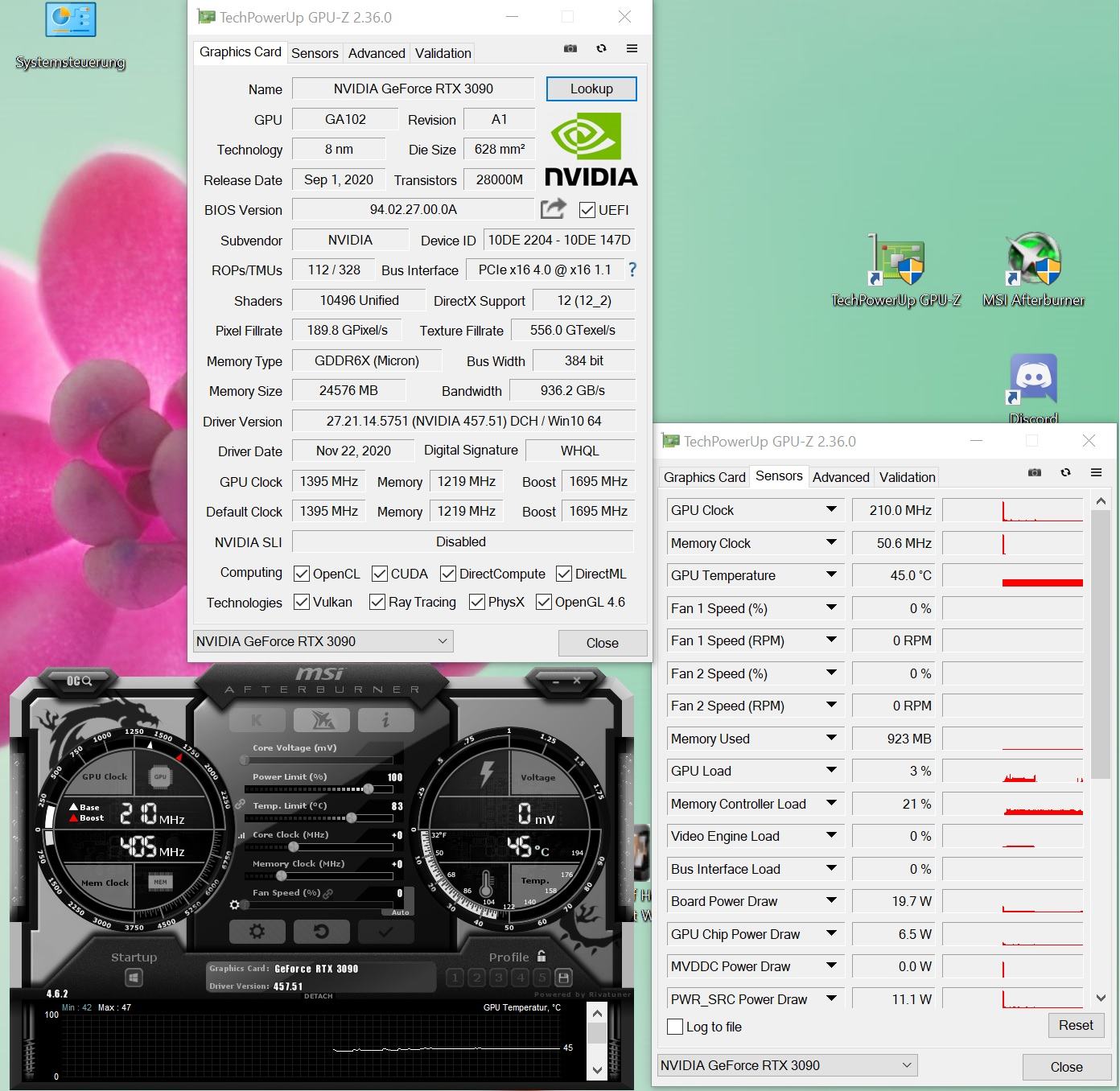The height and width of the screenshot is (1091, 1120).
Task: Select Afterburner profile slot 3
Action: click(x=499, y=978)
